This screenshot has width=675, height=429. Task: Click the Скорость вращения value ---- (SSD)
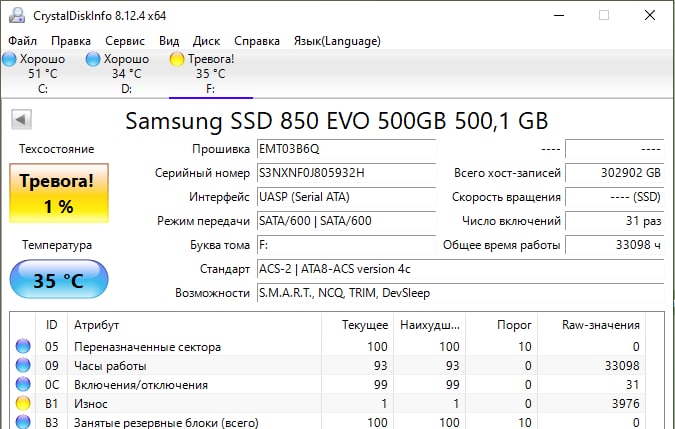pyautogui.click(x=614, y=197)
